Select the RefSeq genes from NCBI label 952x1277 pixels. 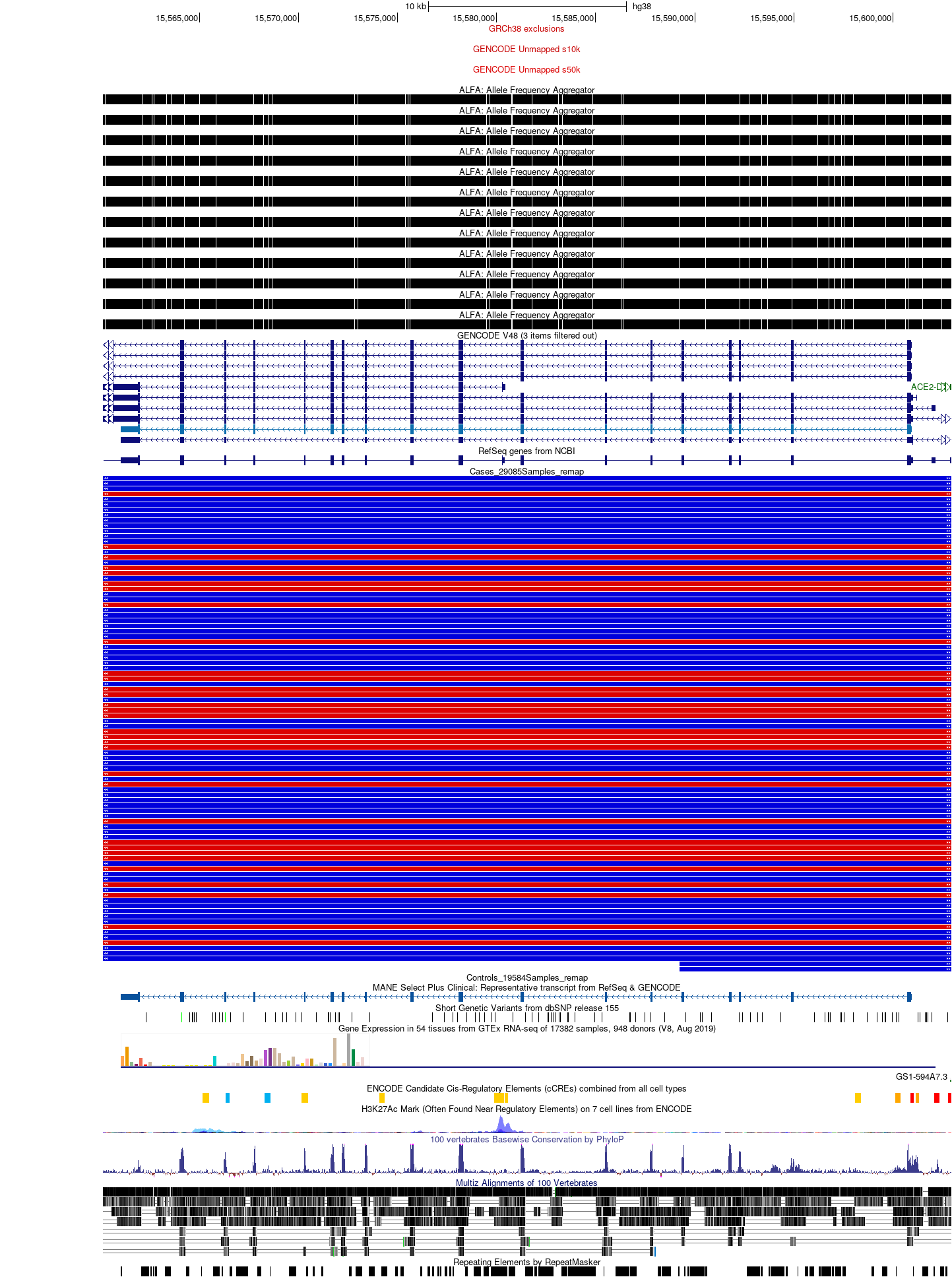click(526, 451)
